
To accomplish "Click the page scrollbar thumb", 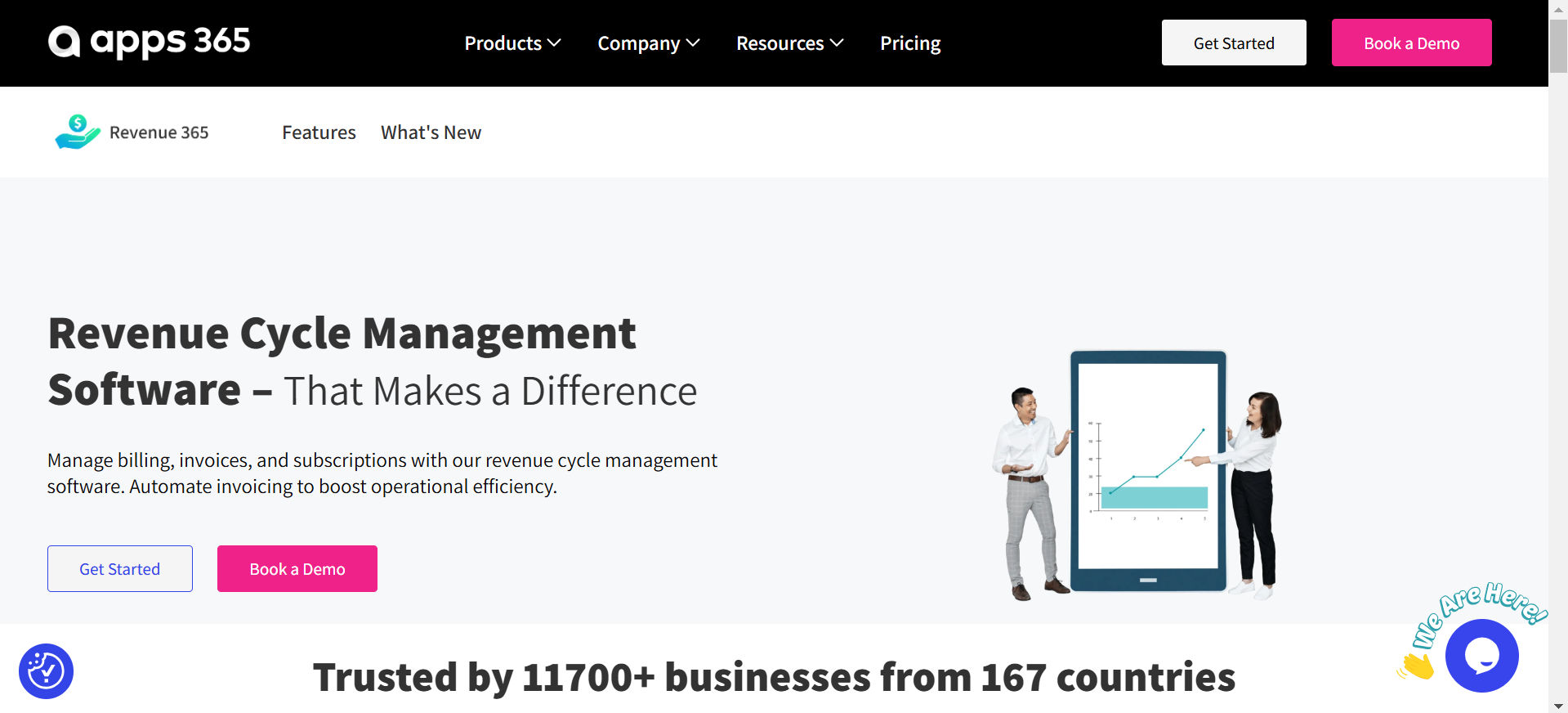I will [x=1558, y=45].
